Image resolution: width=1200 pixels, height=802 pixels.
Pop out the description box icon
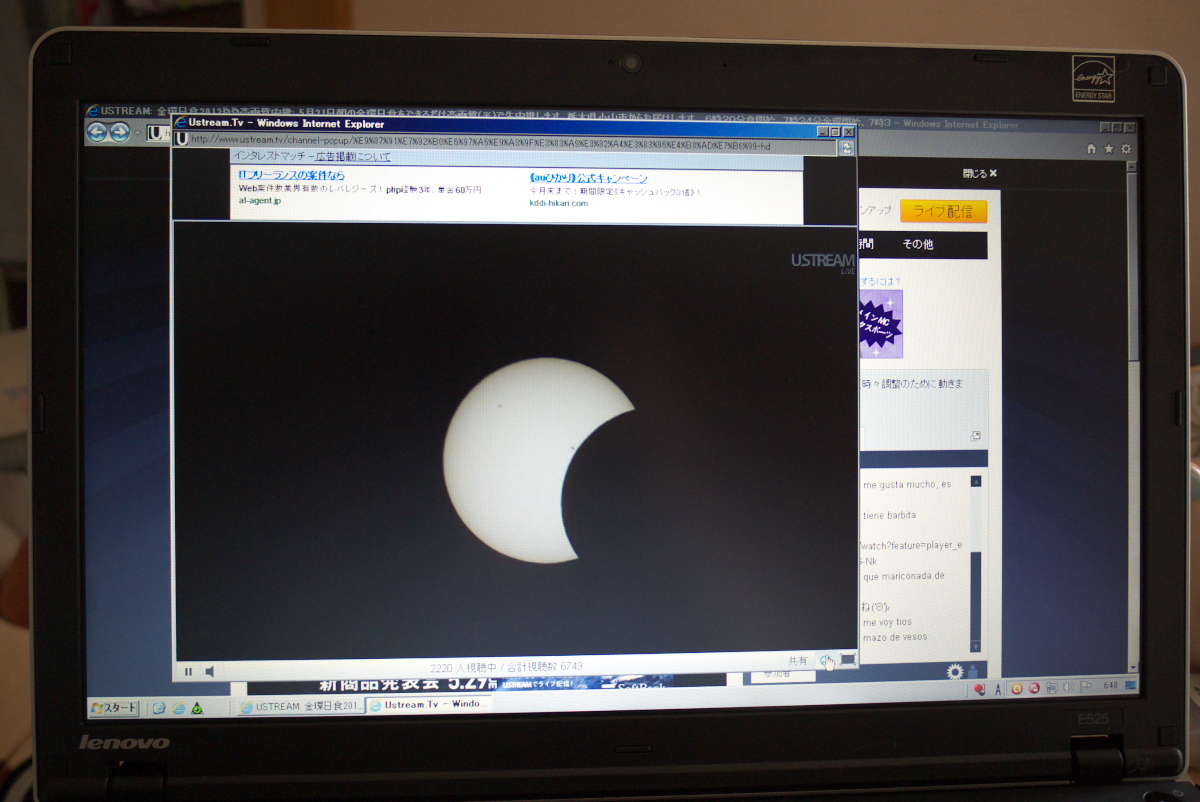975,436
